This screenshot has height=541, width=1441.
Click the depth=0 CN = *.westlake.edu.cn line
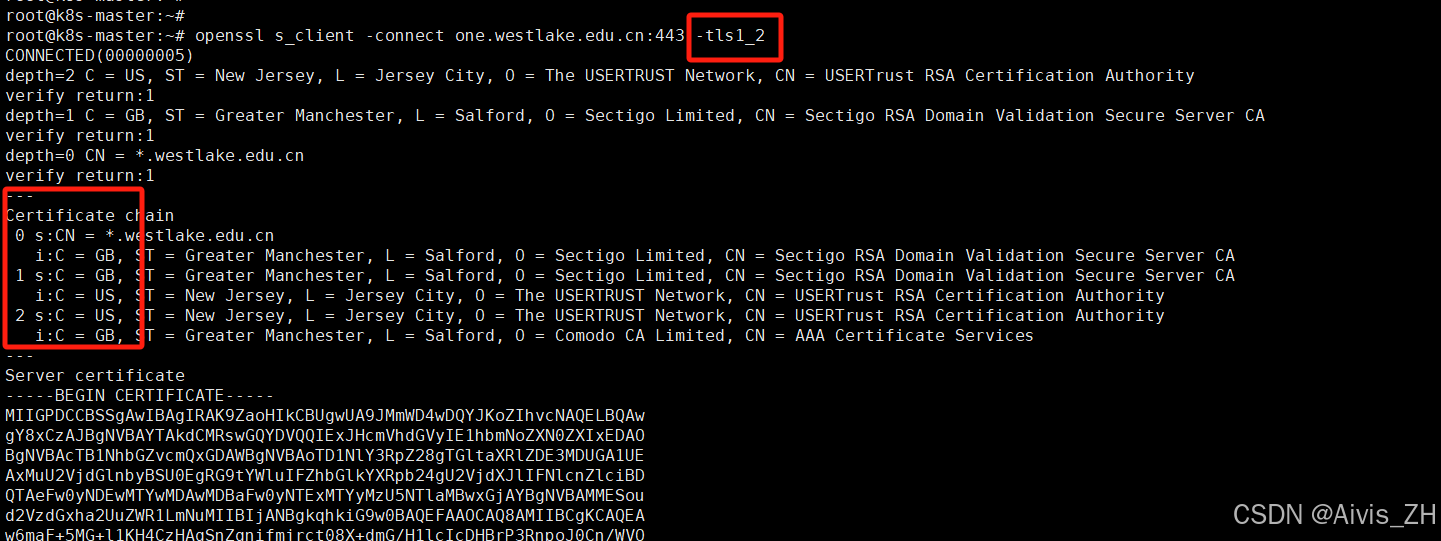(x=155, y=156)
